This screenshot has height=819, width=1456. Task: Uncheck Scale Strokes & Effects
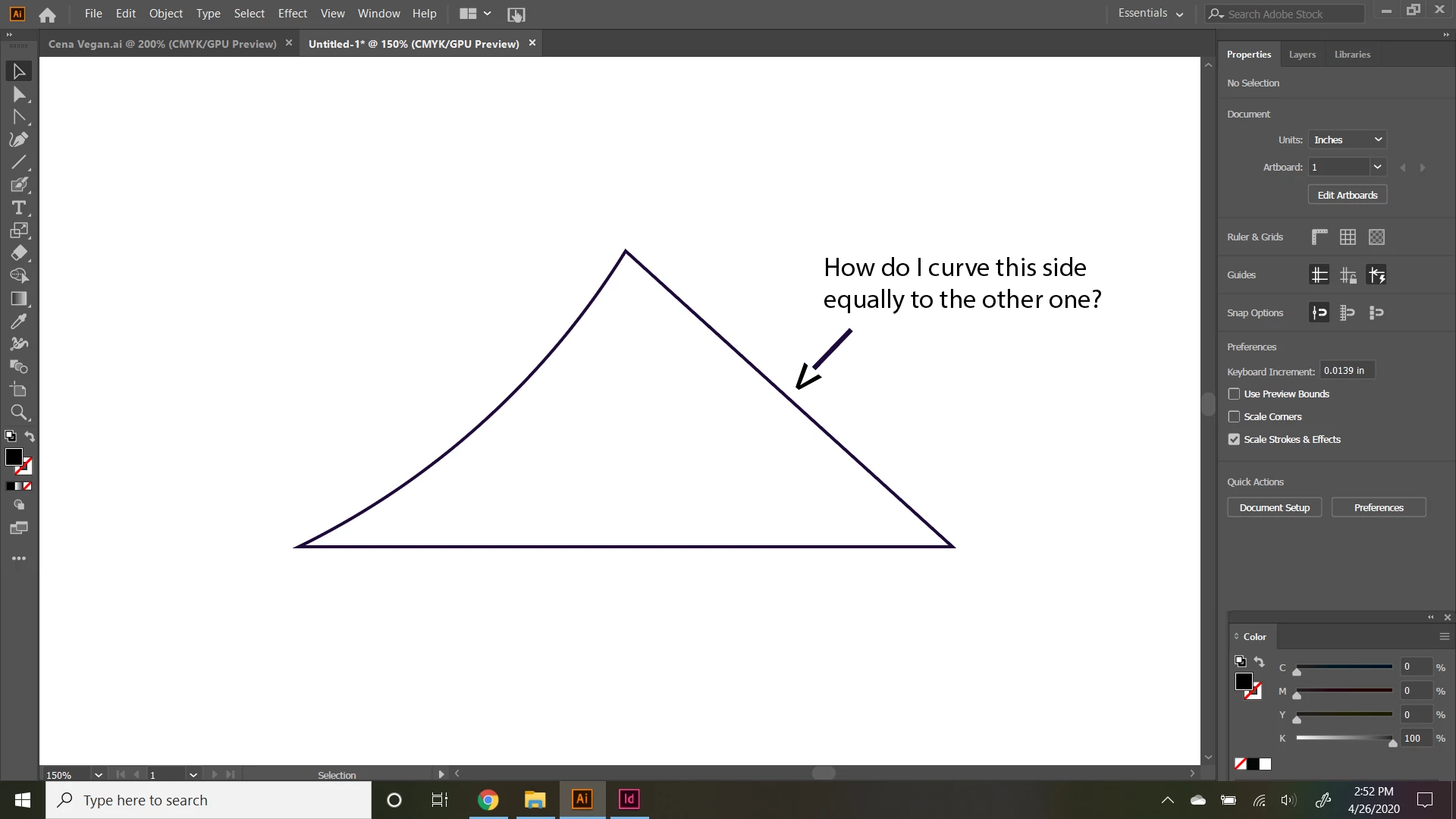pos(1234,440)
